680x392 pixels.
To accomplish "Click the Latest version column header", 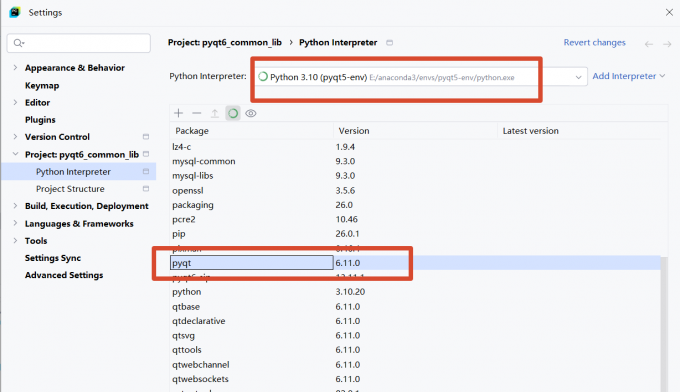I will (x=579, y=131).
